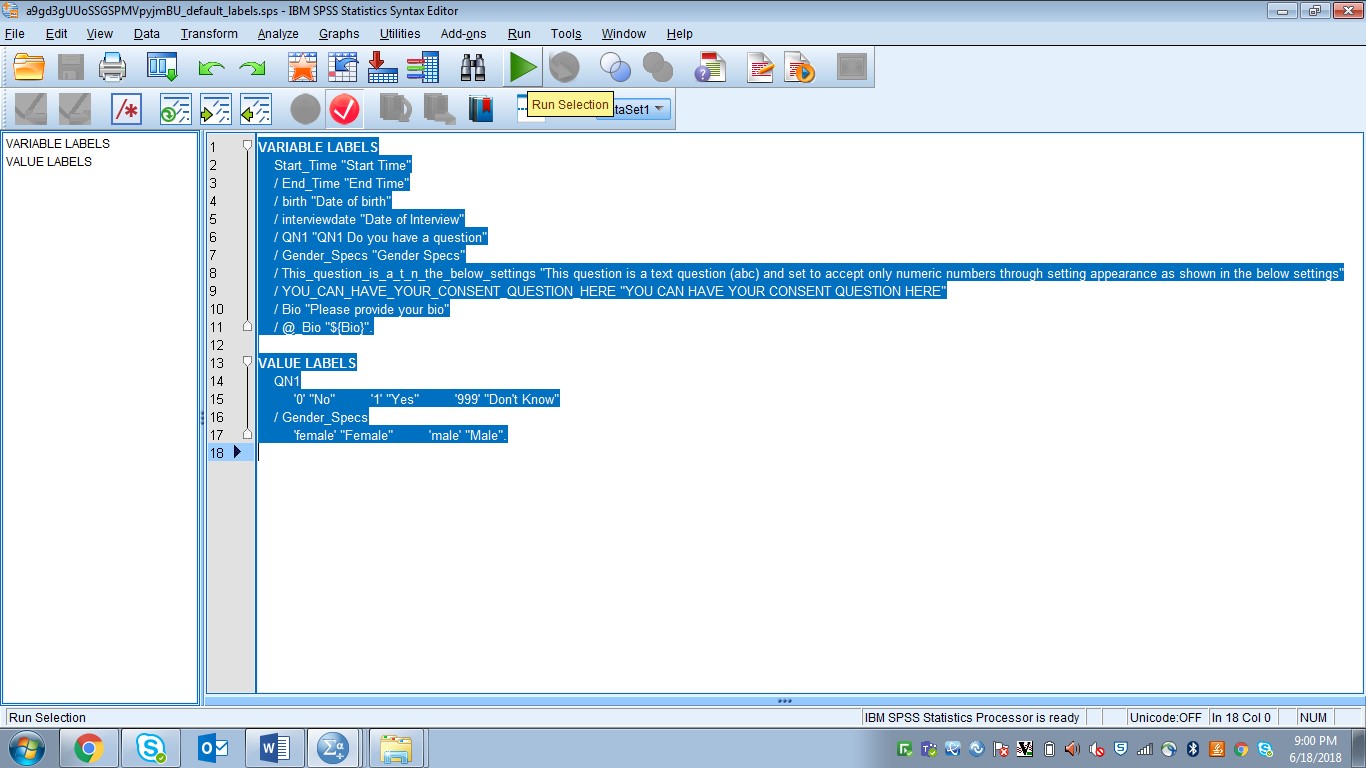Screen dimensions: 1366x768
Task: Open Find dialog via the binoculars icon
Action: [471, 67]
